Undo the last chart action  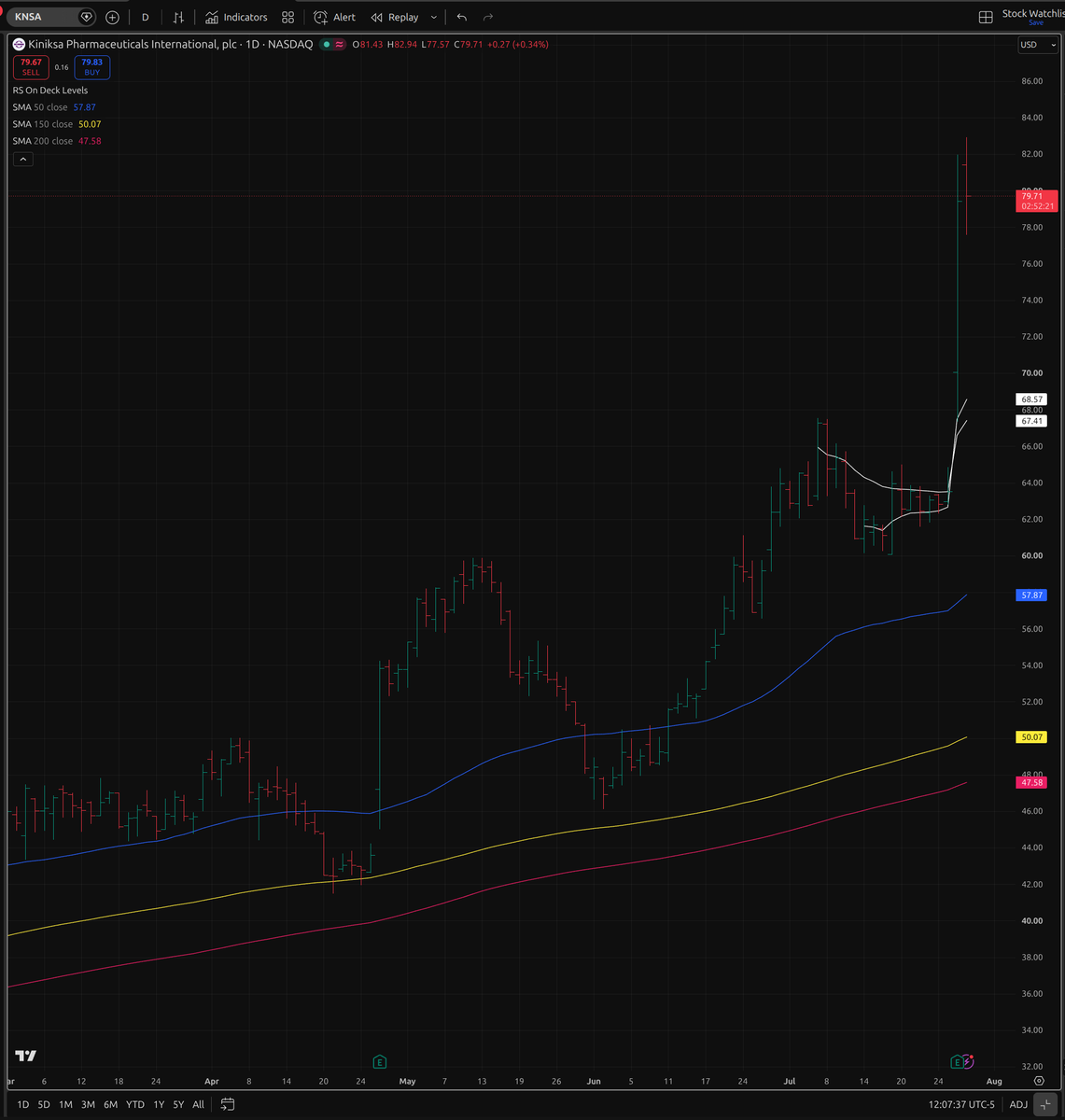(461, 17)
